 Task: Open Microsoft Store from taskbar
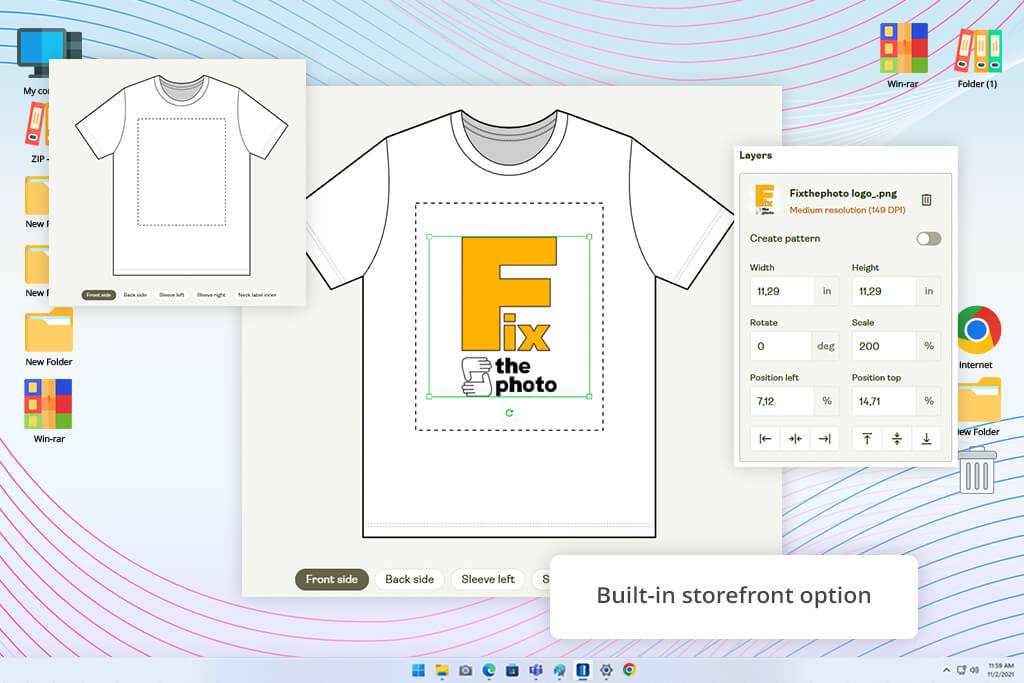512,669
